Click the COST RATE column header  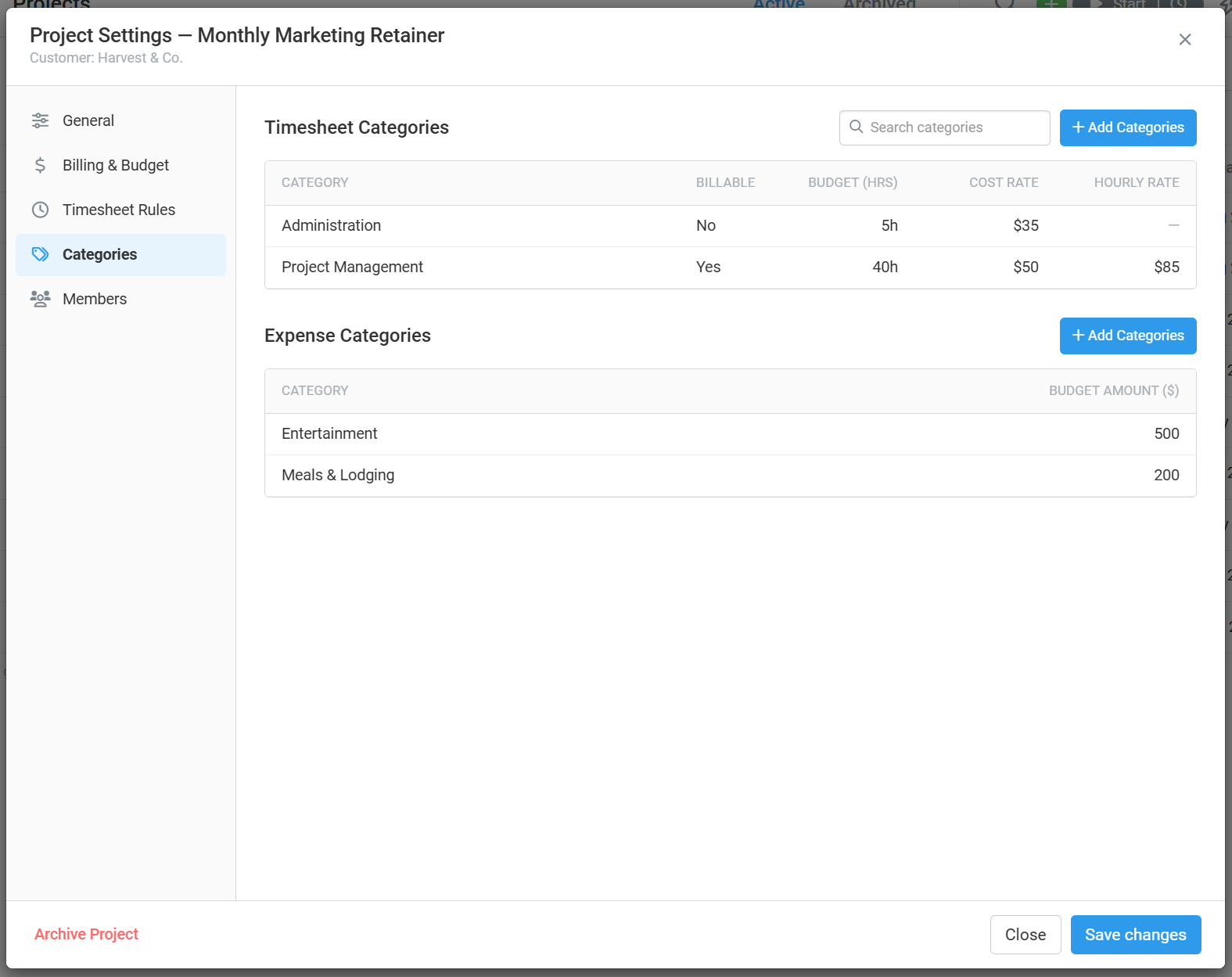1004,182
